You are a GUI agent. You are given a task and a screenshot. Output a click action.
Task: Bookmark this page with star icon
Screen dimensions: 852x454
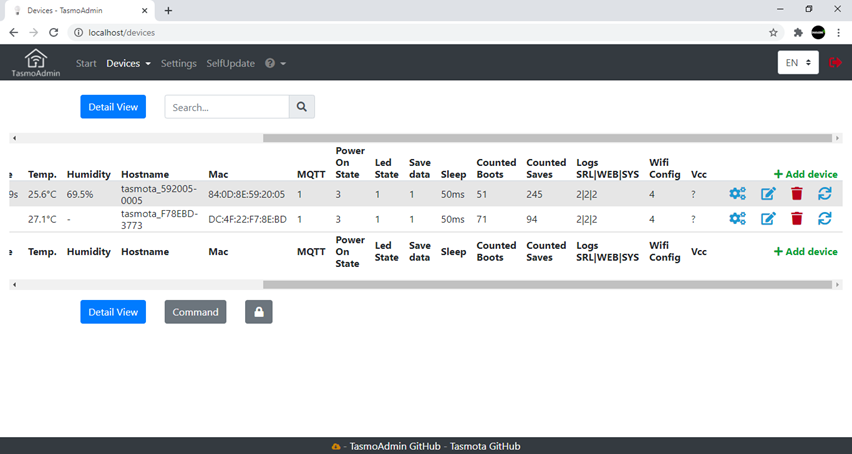click(x=773, y=33)
